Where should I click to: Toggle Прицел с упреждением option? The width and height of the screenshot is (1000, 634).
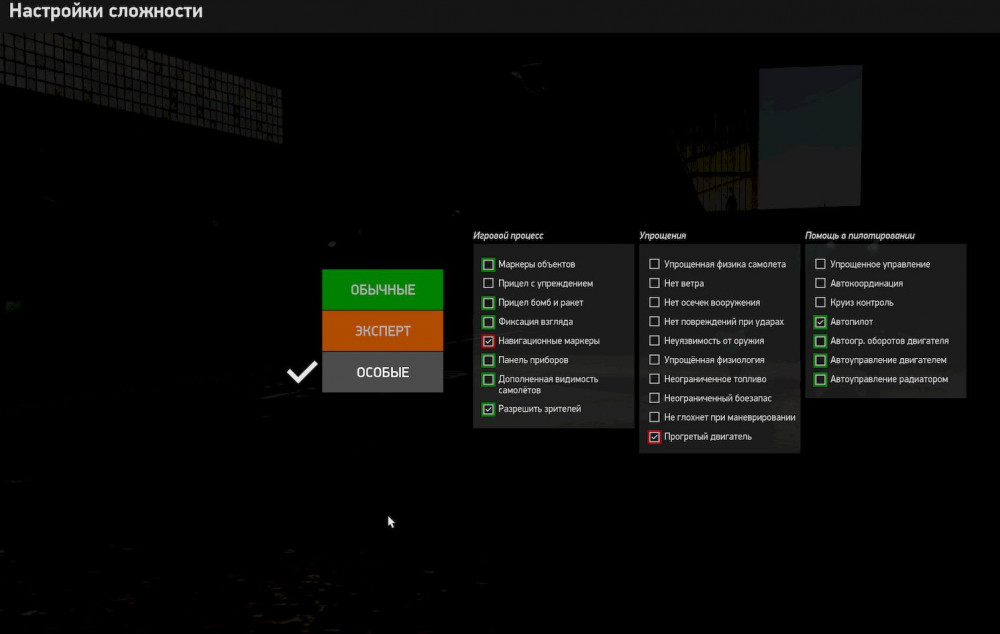click(488, 283)
